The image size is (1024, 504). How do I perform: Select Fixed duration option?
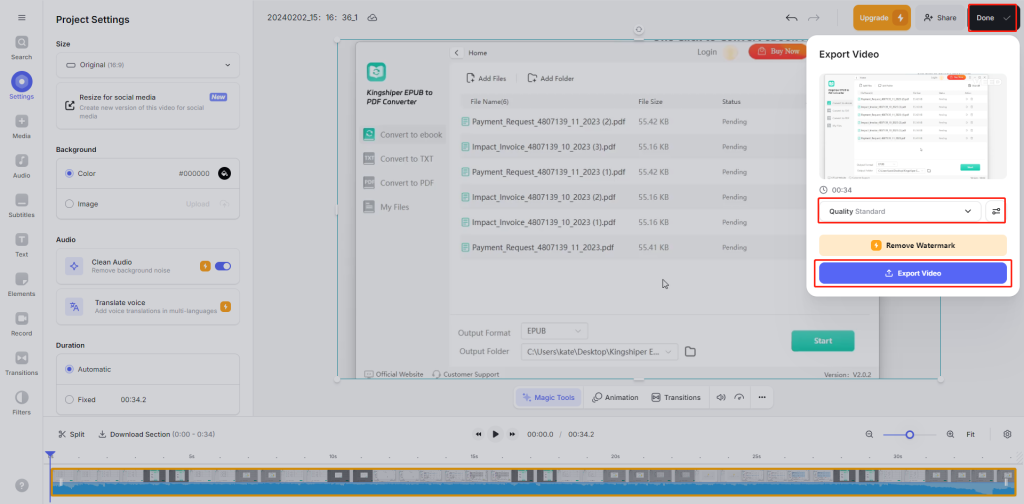69,399
